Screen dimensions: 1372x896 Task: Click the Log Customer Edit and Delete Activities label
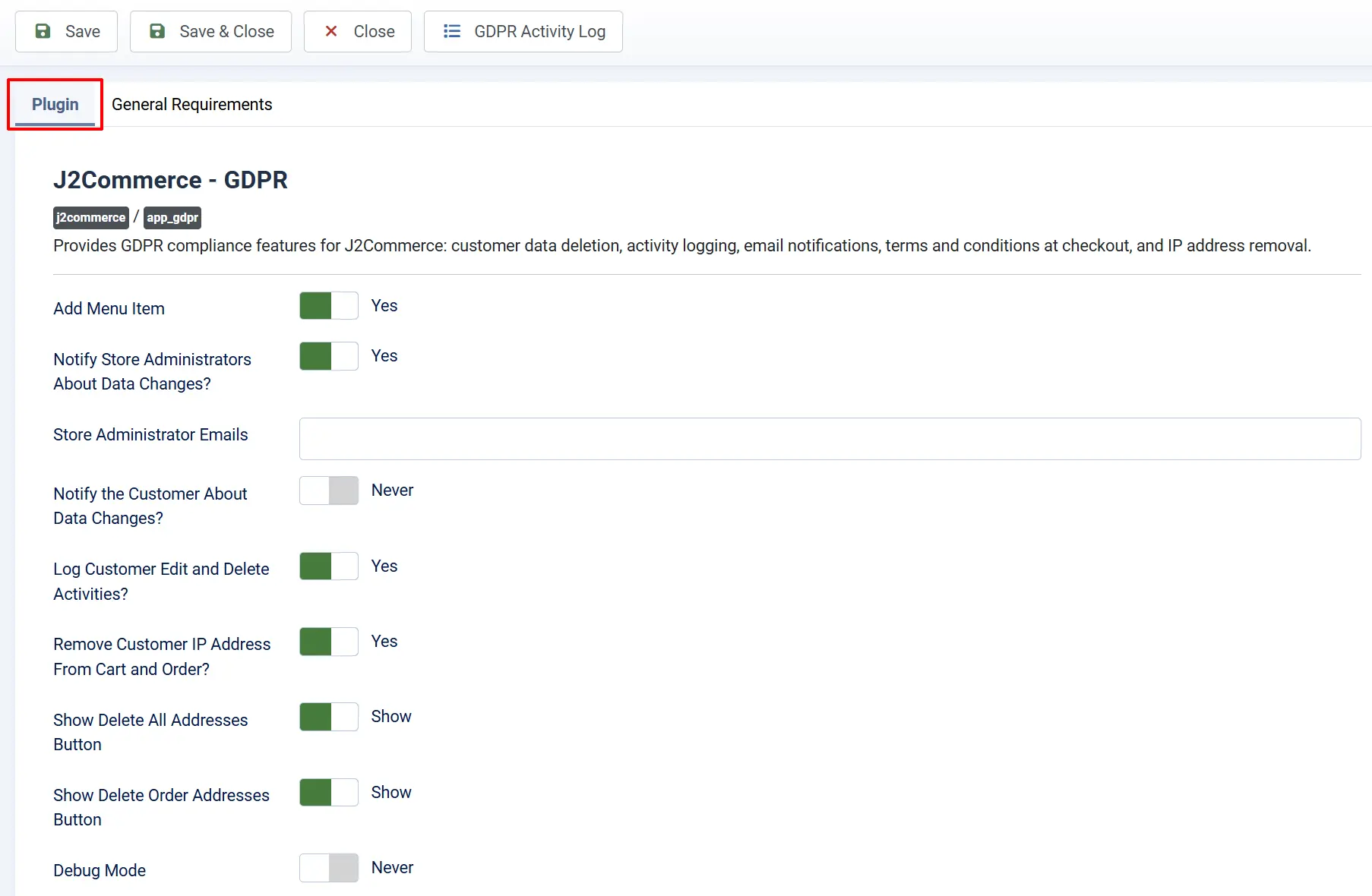click(161, 582)
